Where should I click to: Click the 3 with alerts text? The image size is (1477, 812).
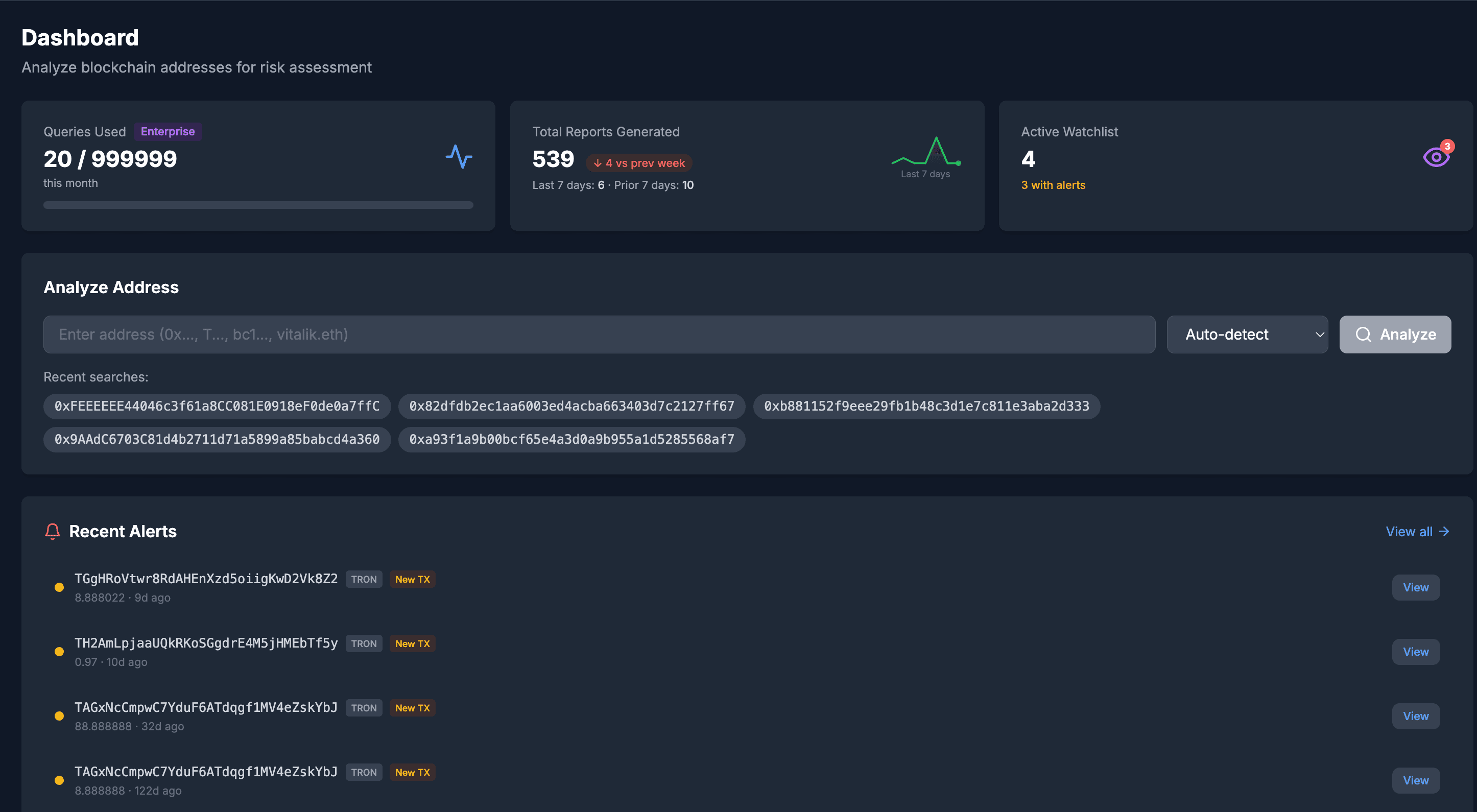pos(1053,185)
